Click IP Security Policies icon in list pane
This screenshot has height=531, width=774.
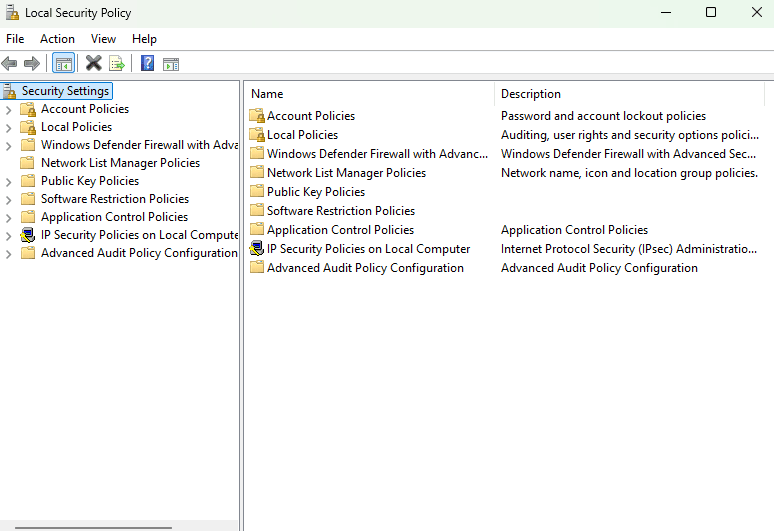(257, 248)
